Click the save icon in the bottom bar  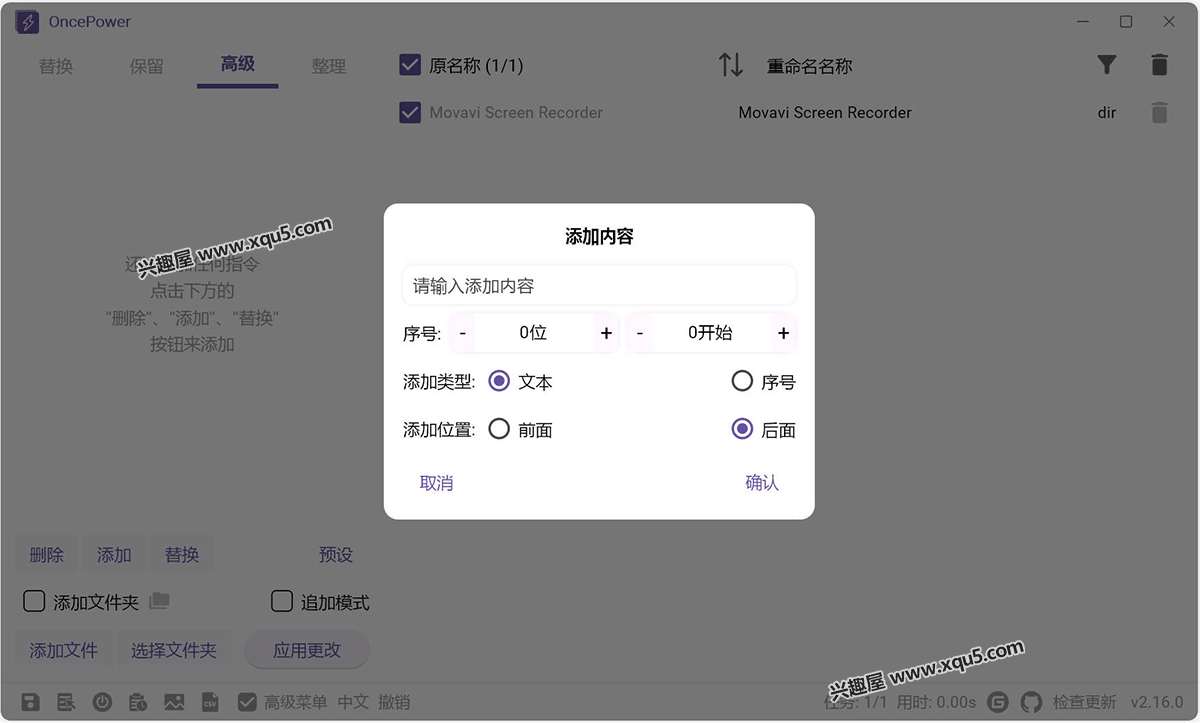30,702
